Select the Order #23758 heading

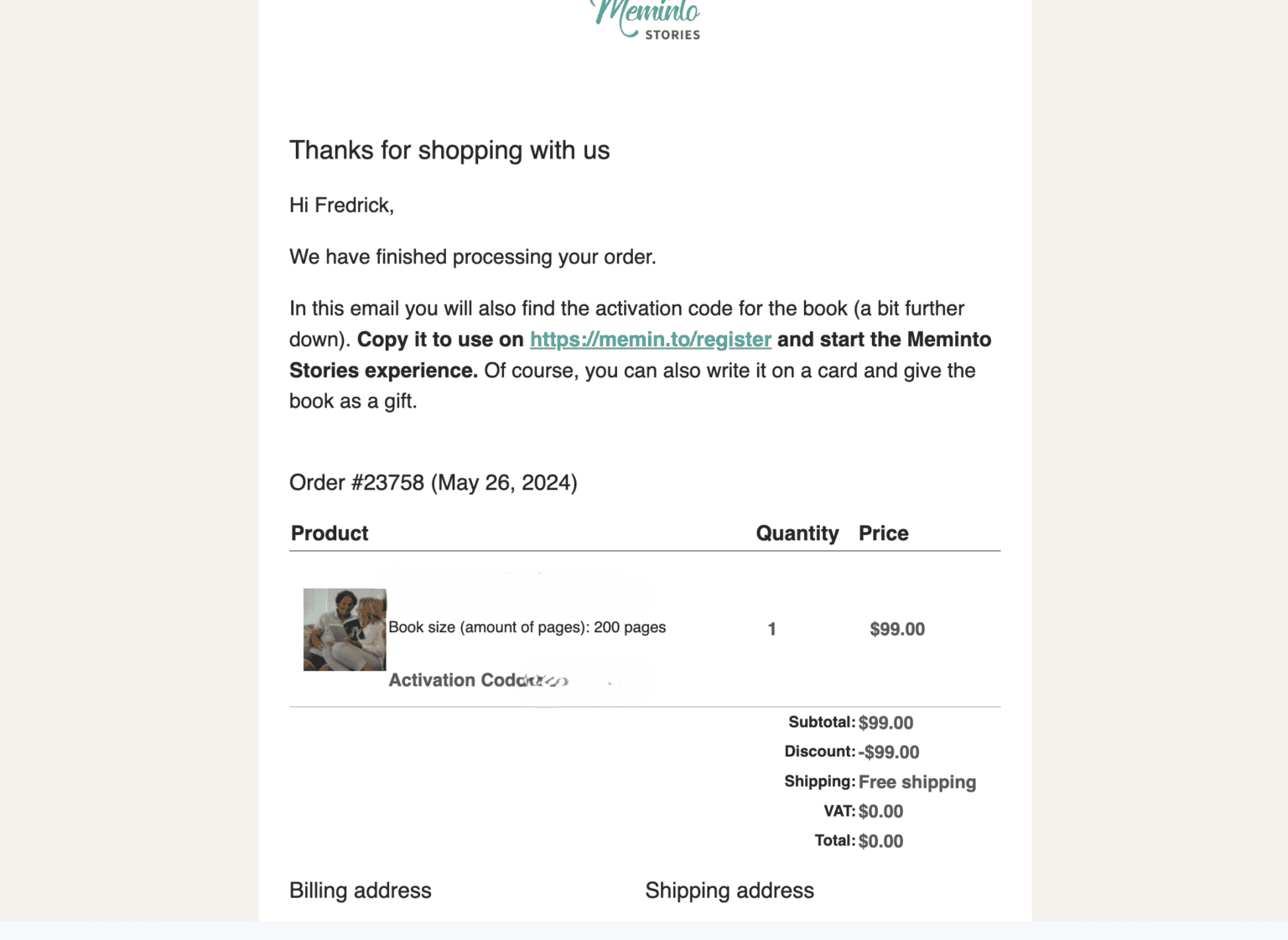click(433, 483)
